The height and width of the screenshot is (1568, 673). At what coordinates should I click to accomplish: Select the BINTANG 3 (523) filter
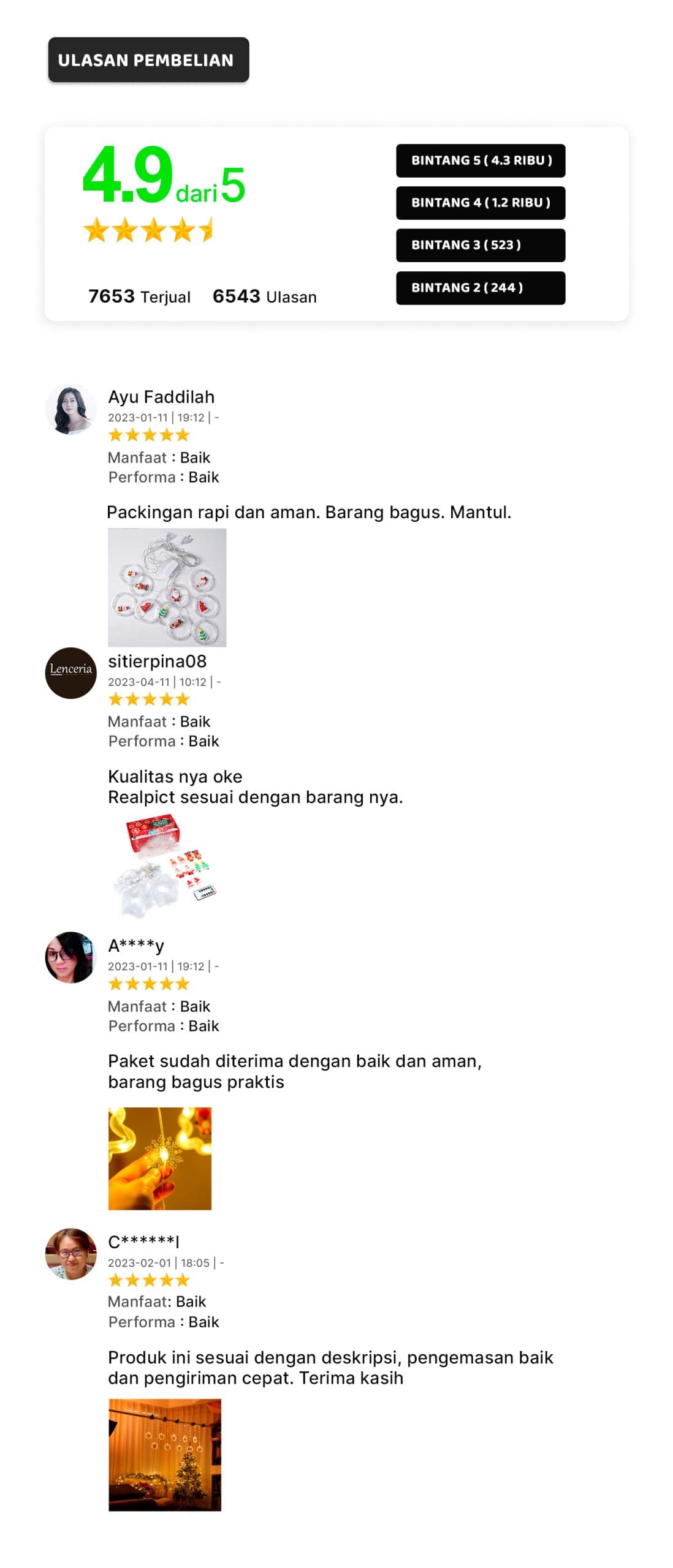coord(481,245)
